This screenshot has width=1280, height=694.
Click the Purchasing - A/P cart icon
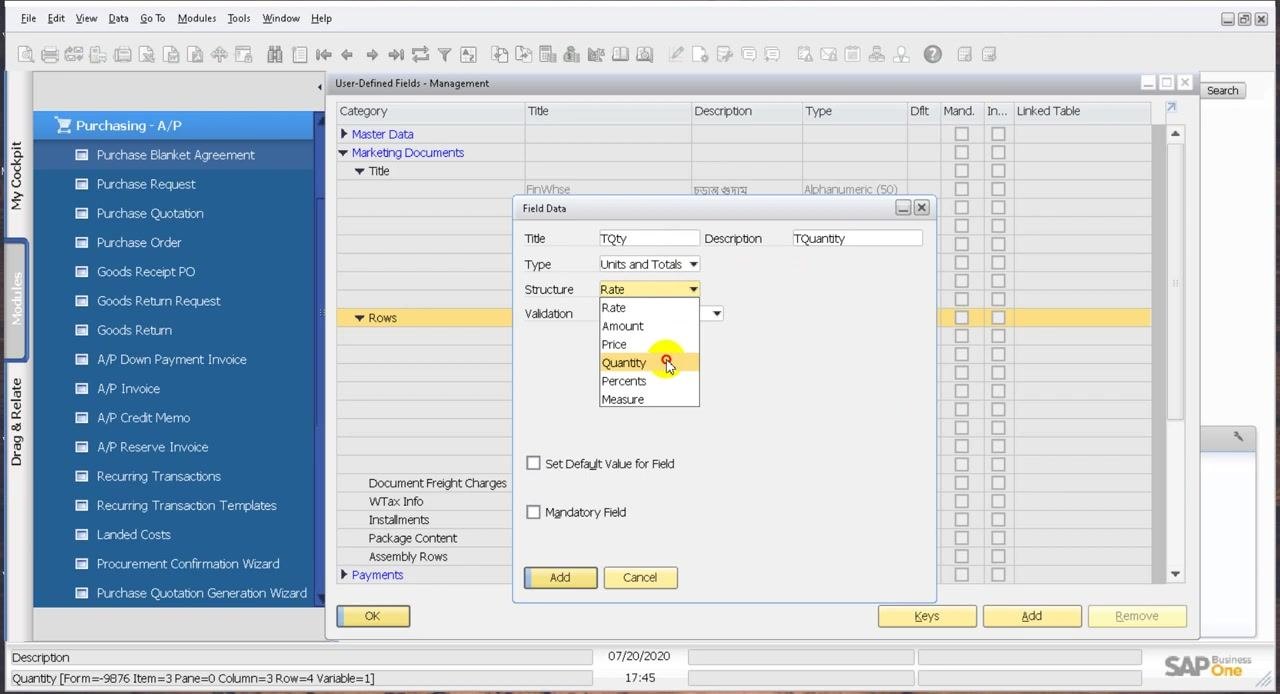coord(63,125)
